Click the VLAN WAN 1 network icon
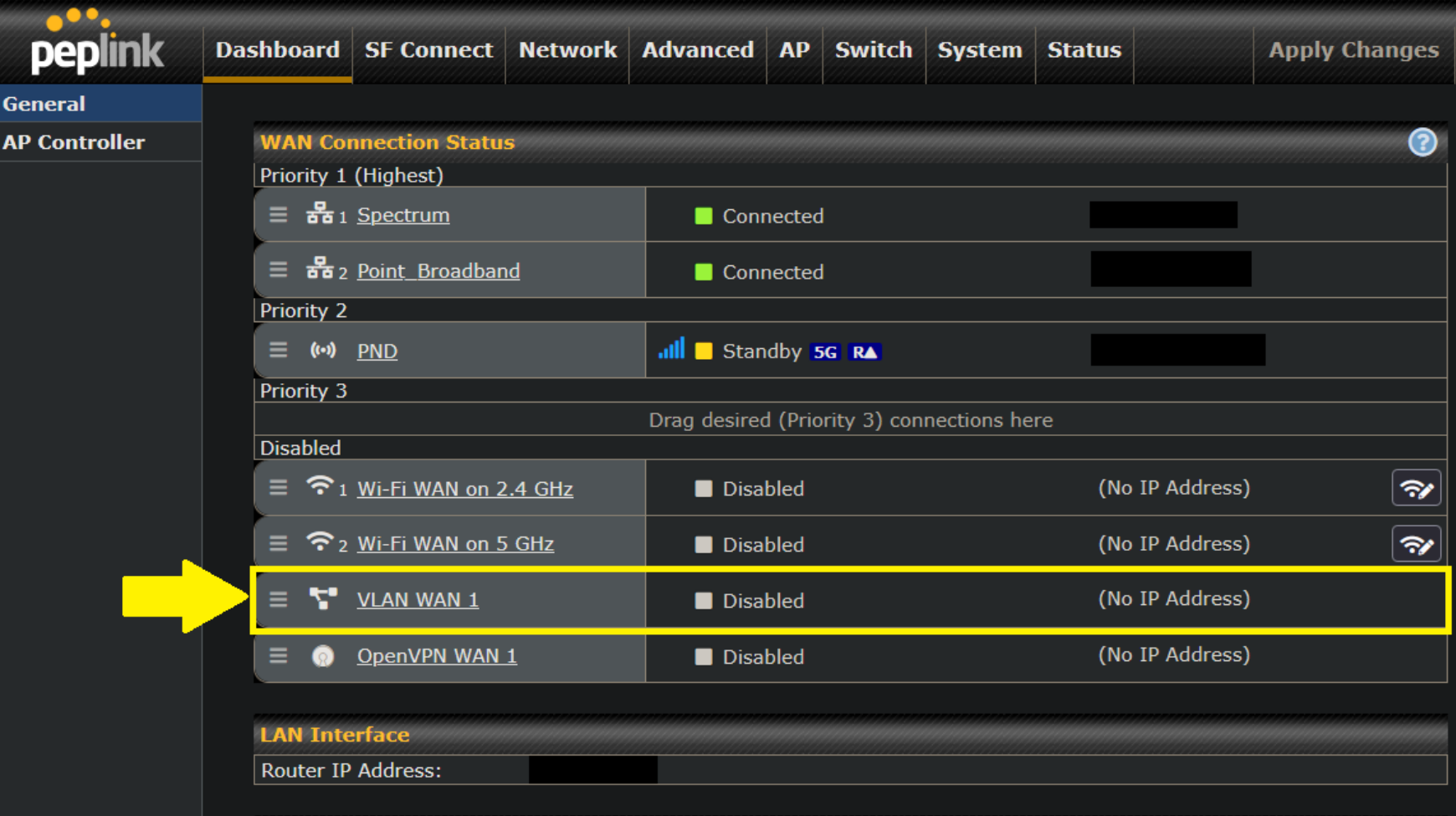 pos(323,598)
